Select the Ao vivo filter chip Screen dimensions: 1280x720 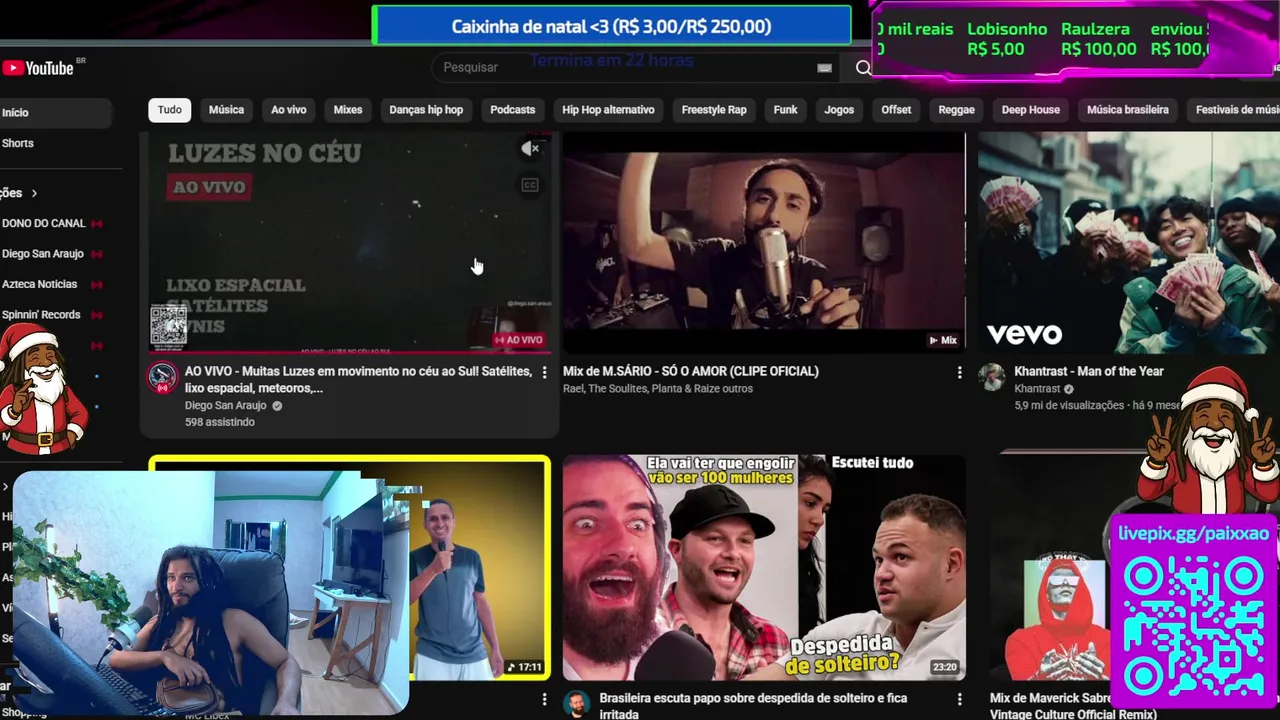tap(289, 110)
